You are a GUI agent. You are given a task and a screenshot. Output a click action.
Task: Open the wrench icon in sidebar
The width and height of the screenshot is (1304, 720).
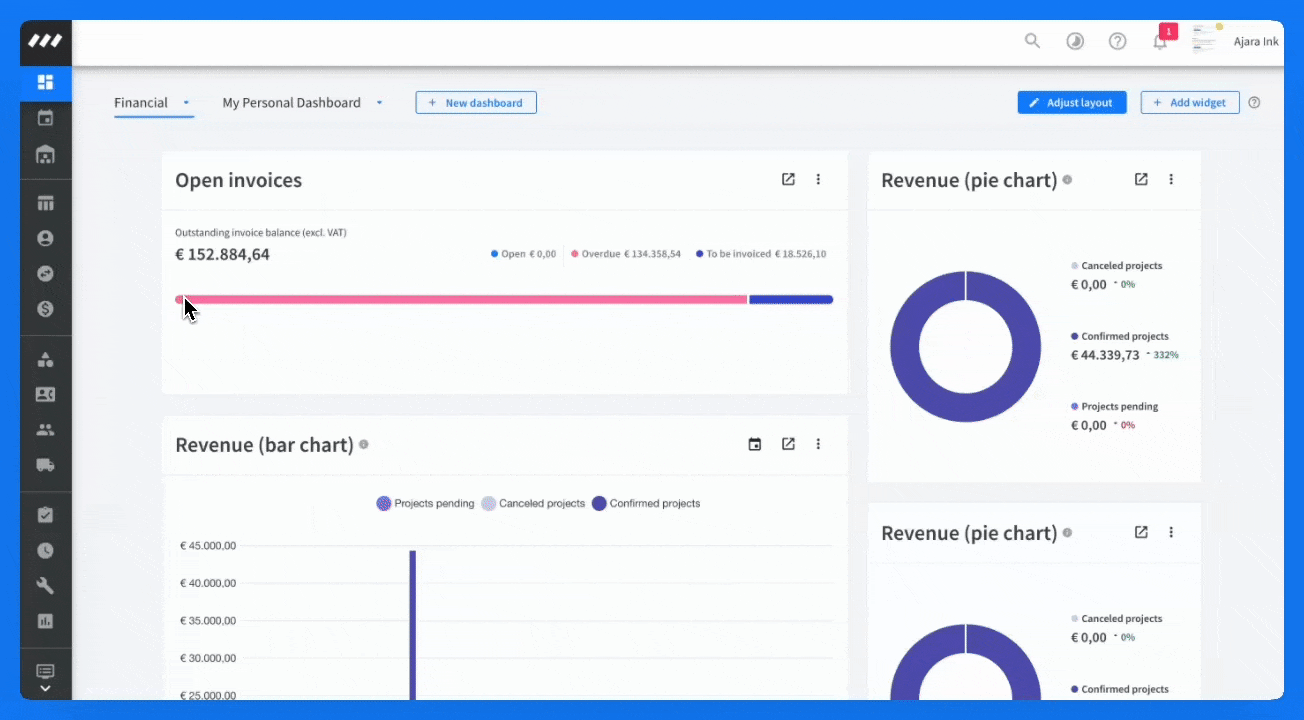[x=45, y=586]
